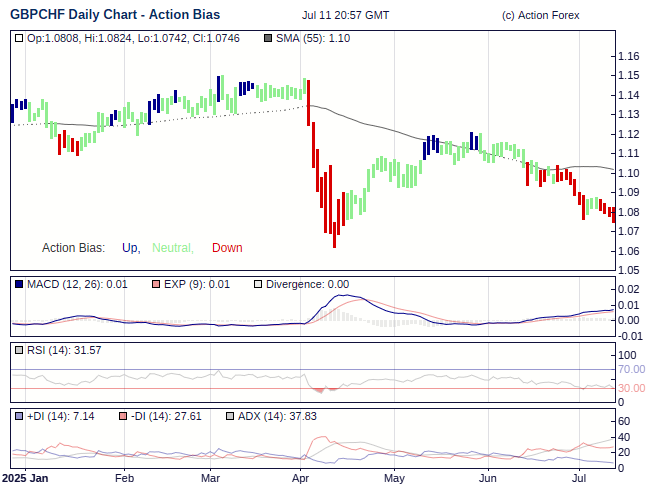Click the -DI (14) legend square

[x=122, y=415]
